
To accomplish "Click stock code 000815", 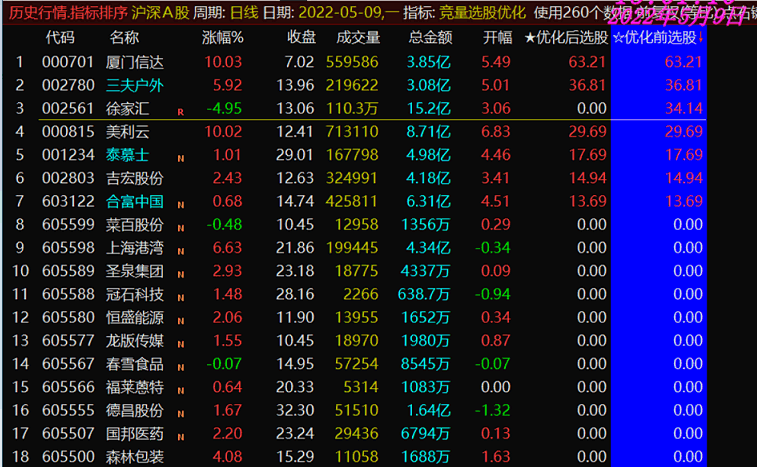I will [68, 131].
